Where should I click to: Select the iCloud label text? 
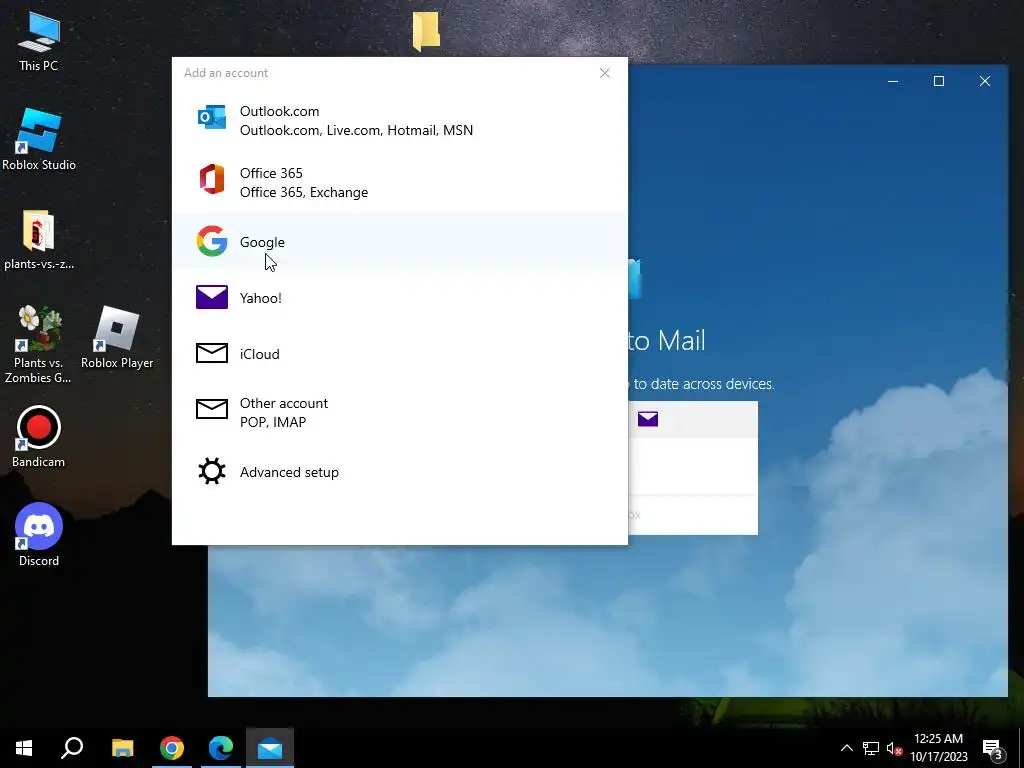(259, 354)
